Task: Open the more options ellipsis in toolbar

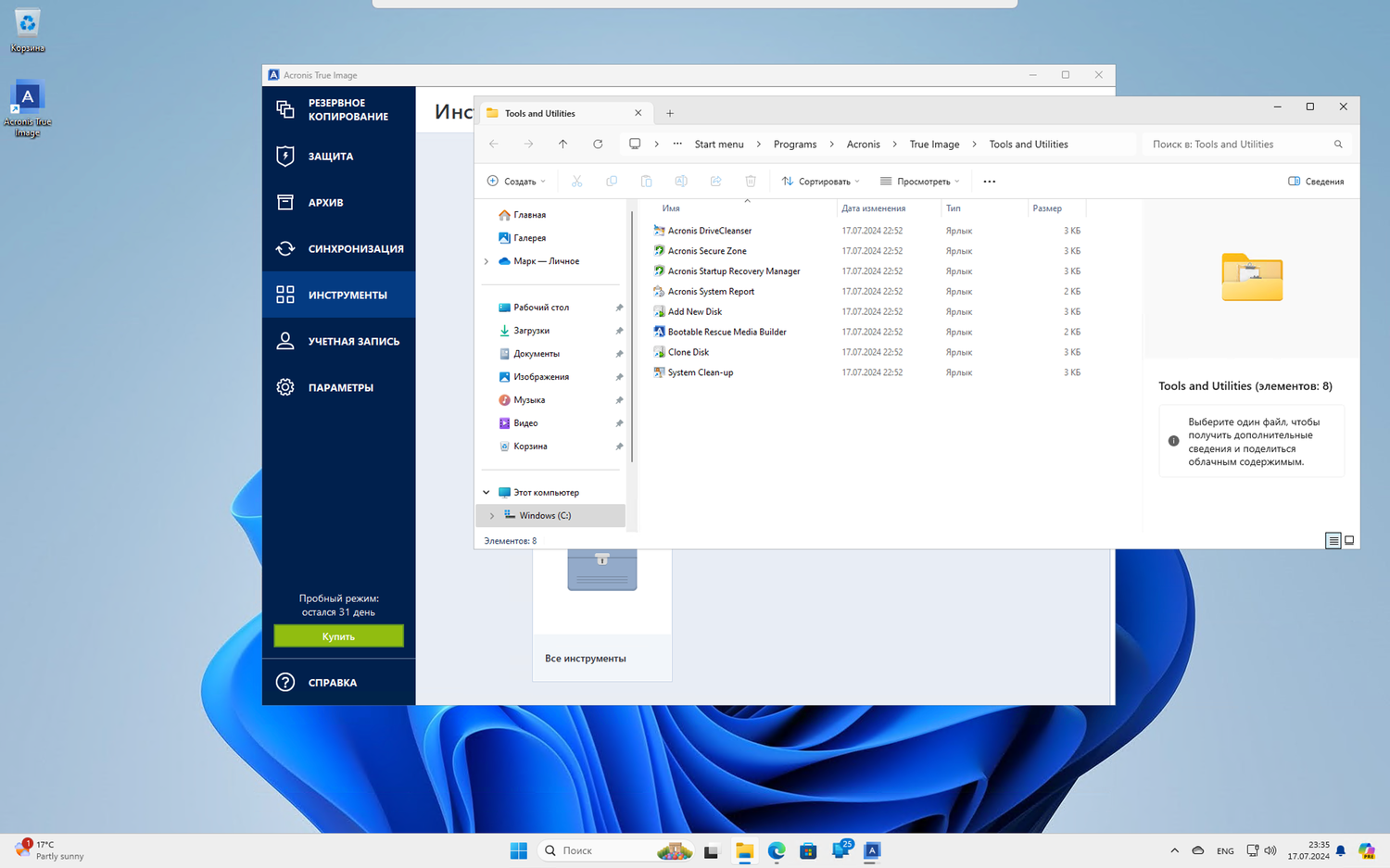Action: [x=989, y=182]
